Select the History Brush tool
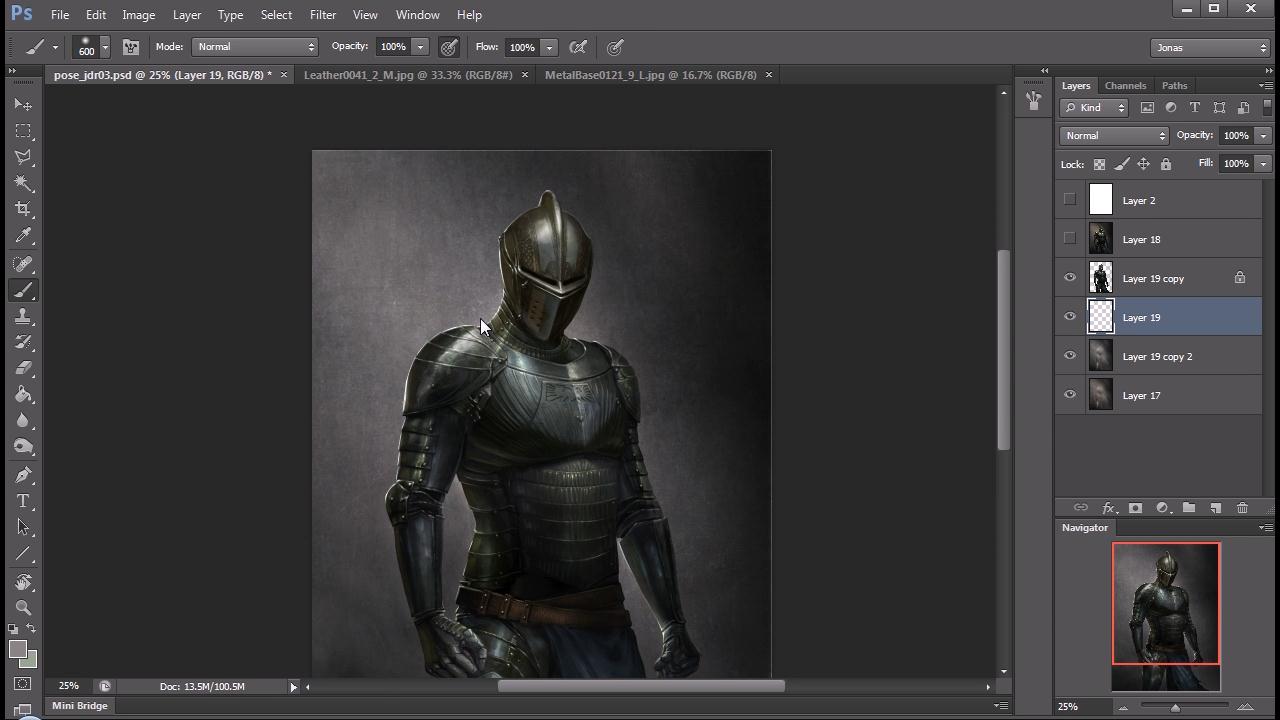Image resolution: width=1280 pixels, height=720 pixels. click(x=23, y=342)
